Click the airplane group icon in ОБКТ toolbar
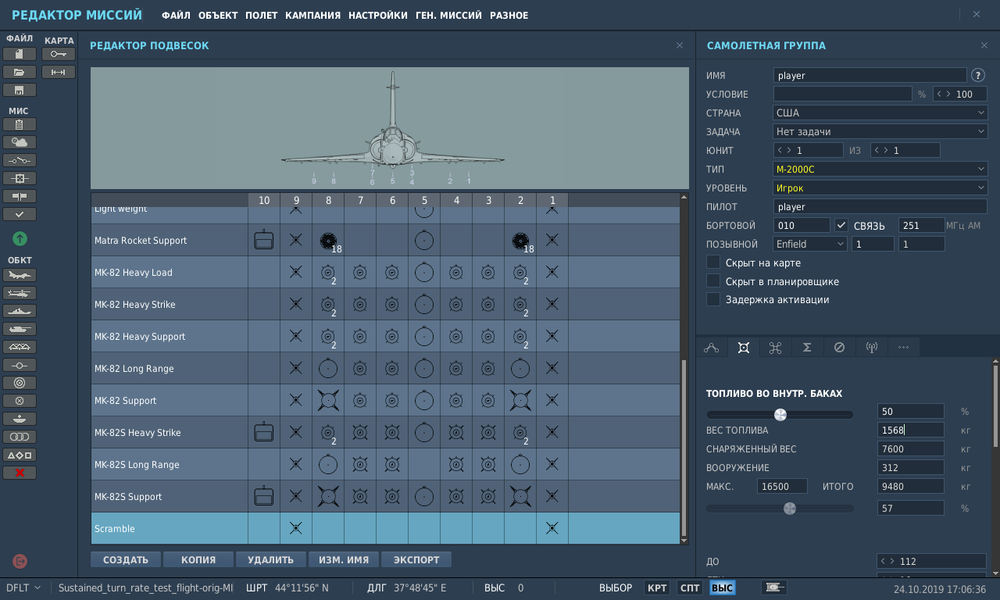 [20, 275]
